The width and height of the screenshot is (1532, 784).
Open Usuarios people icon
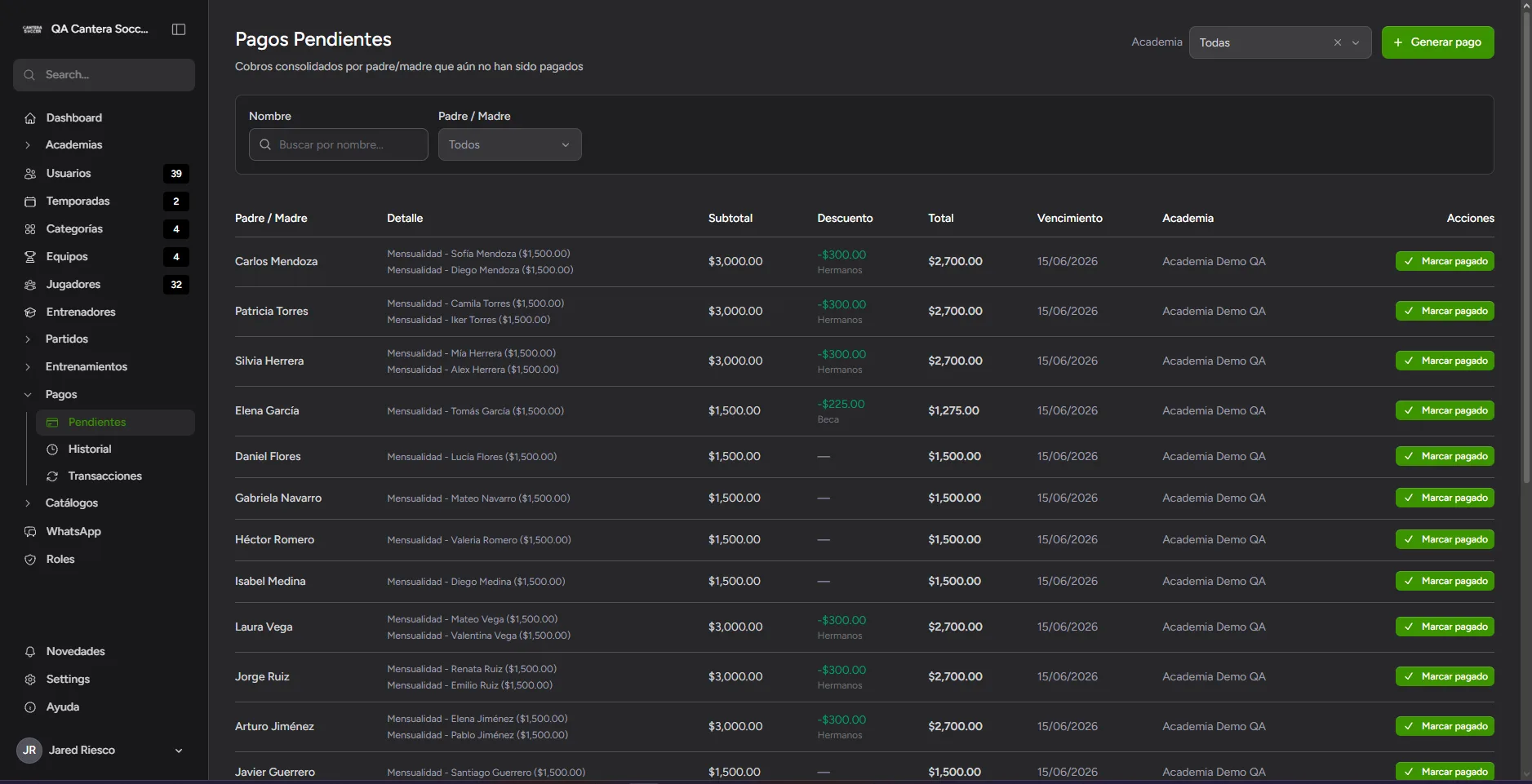30,174
